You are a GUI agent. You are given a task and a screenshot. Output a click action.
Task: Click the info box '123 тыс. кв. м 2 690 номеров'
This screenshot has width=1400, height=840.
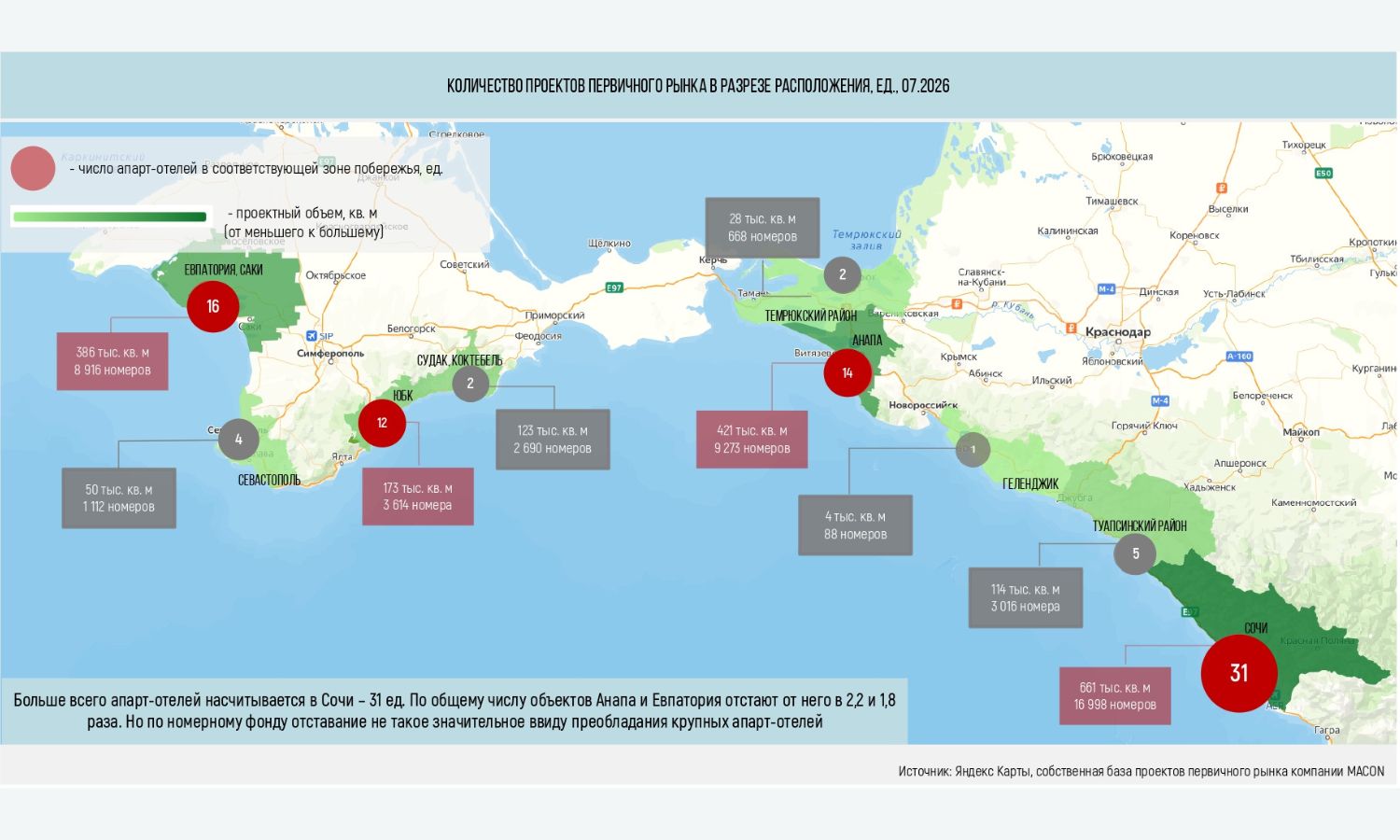[553, 440]
